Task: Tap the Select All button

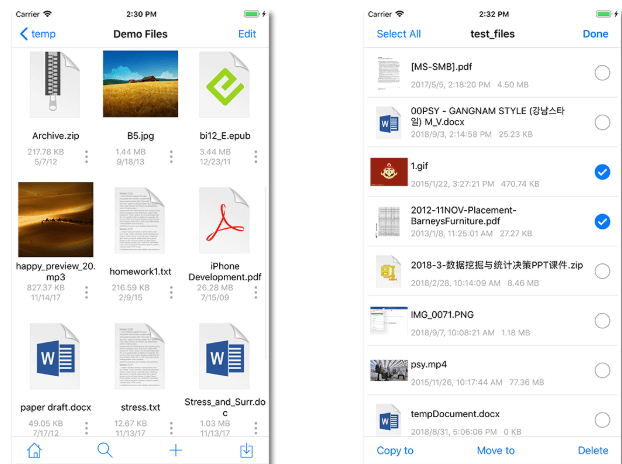Action: click(398, 34)
